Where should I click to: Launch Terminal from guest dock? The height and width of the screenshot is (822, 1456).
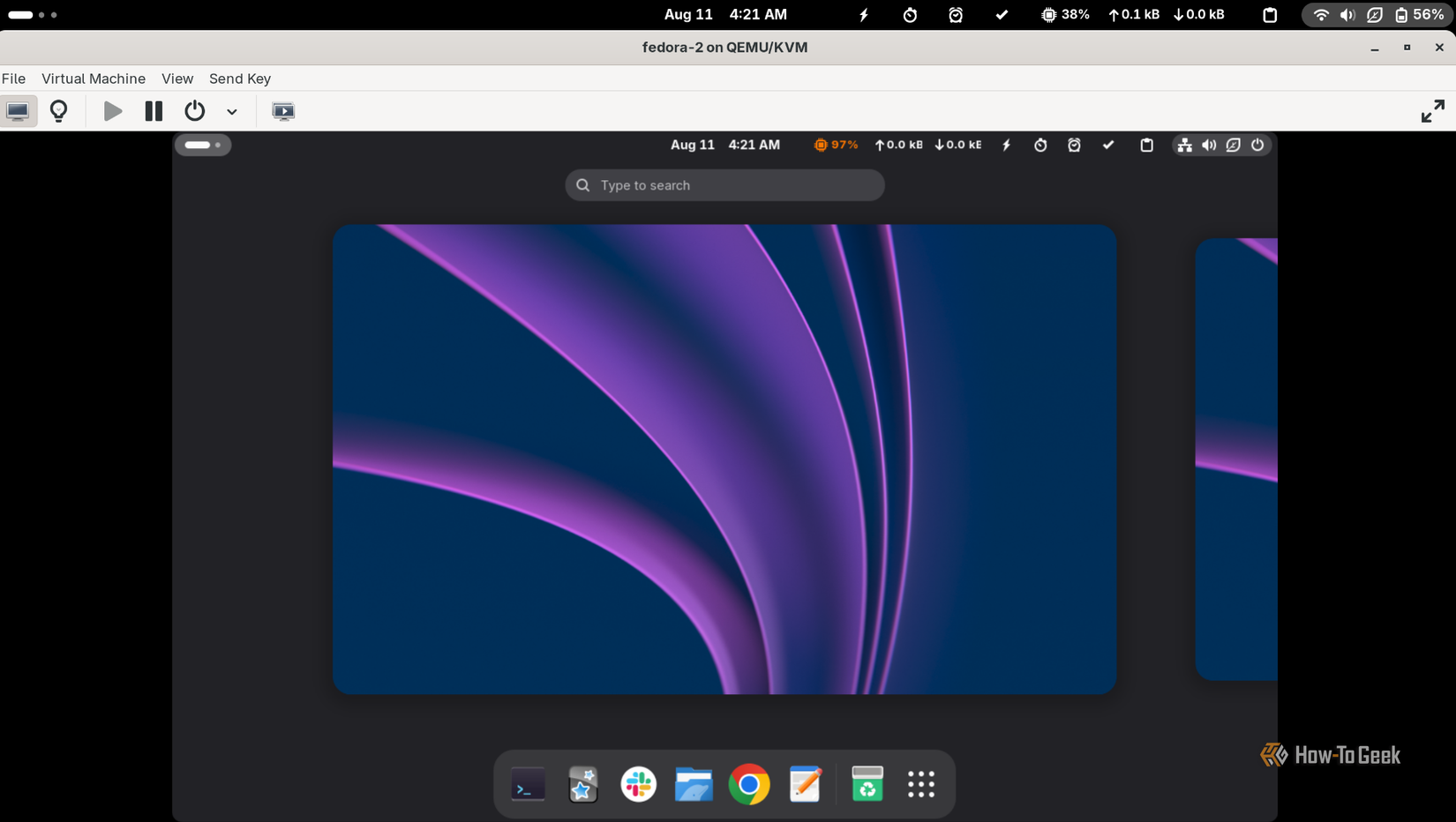pos(528,784)
